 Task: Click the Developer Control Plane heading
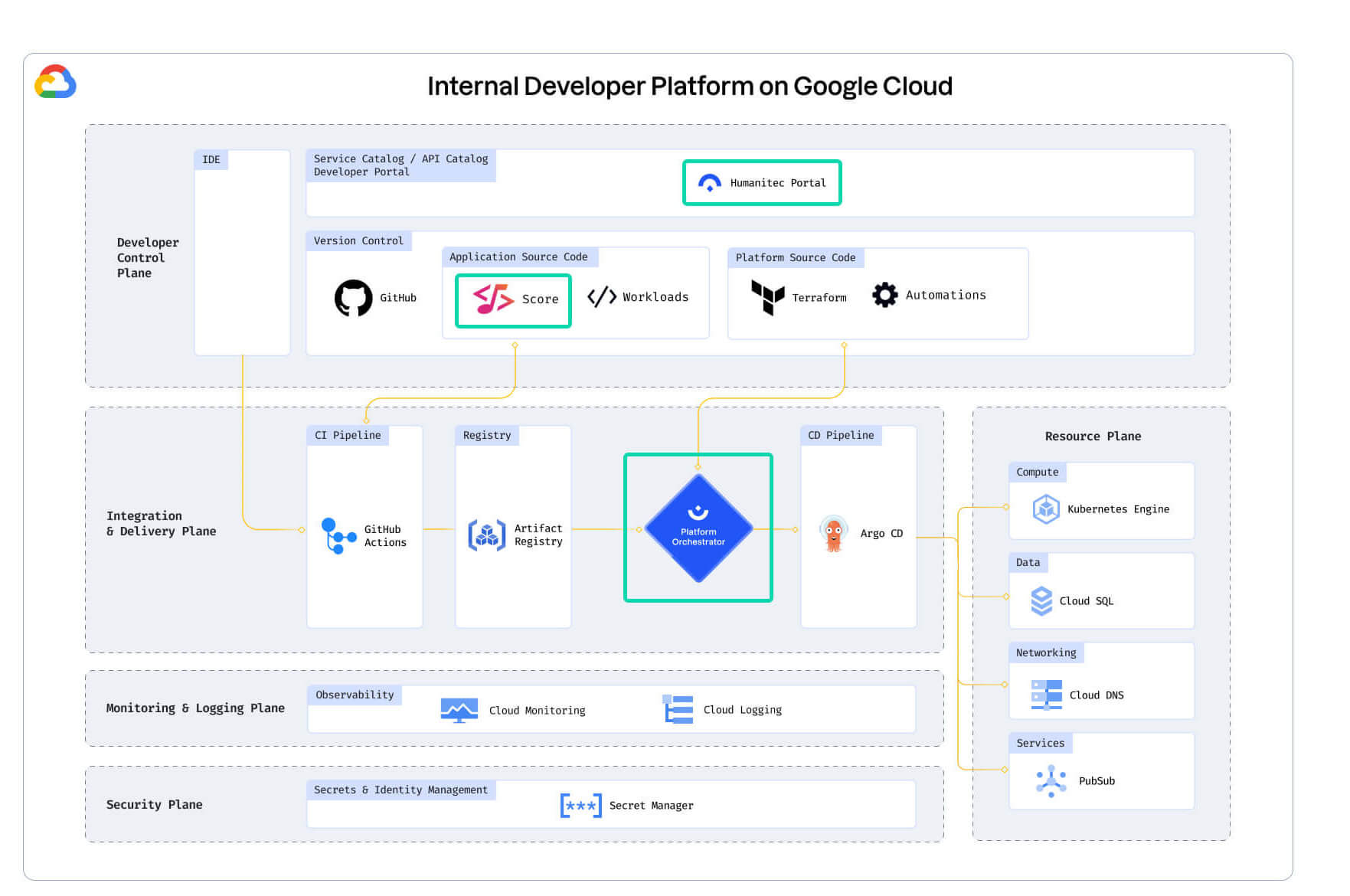point(147,258)
